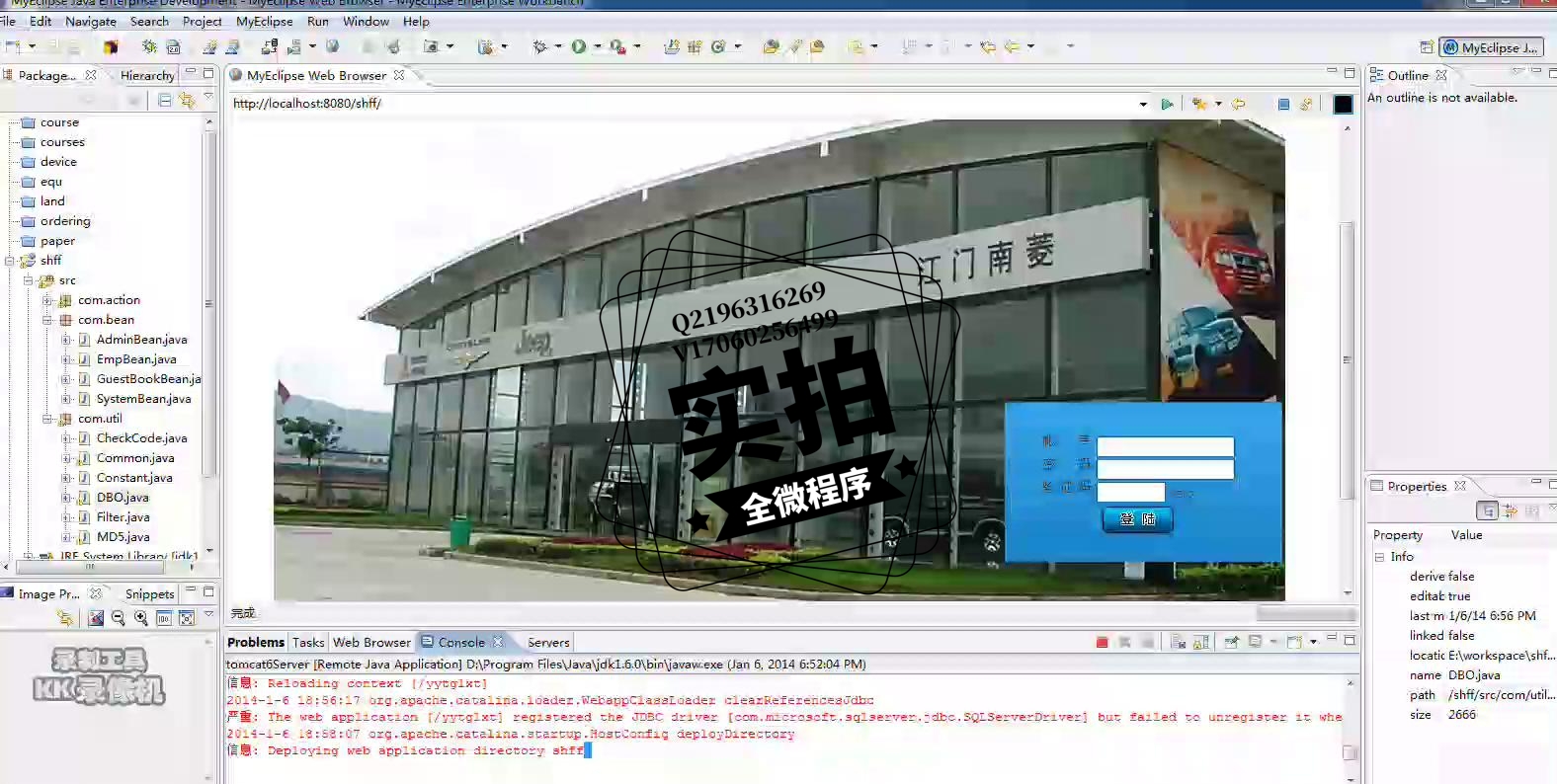The height and width of the screenshot is (784, 1557).
Task: Set Image Preview to 100 percent size
Action: [x=164, y=618]
